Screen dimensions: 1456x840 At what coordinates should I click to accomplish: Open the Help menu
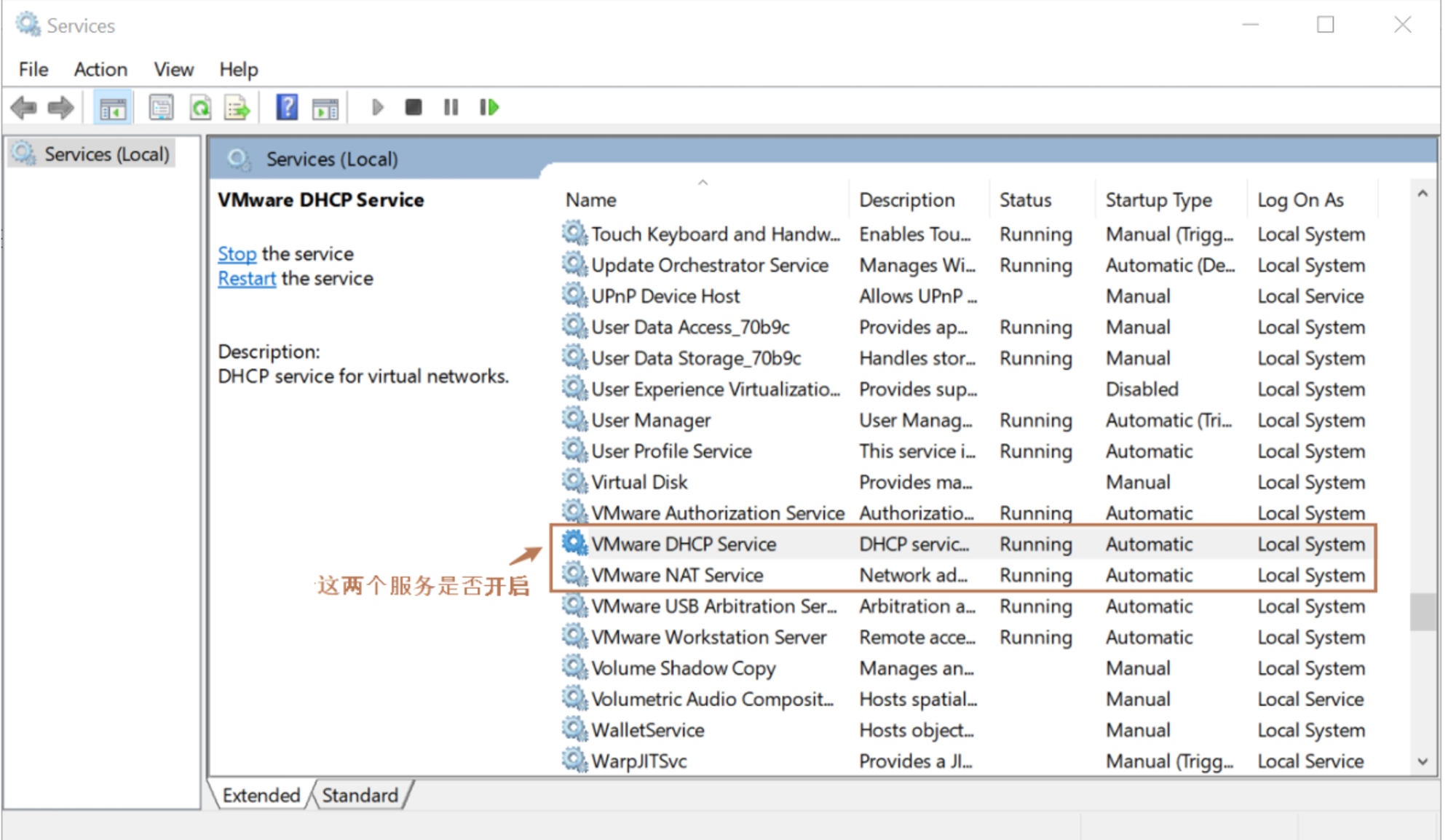click(x=239, y=69)
